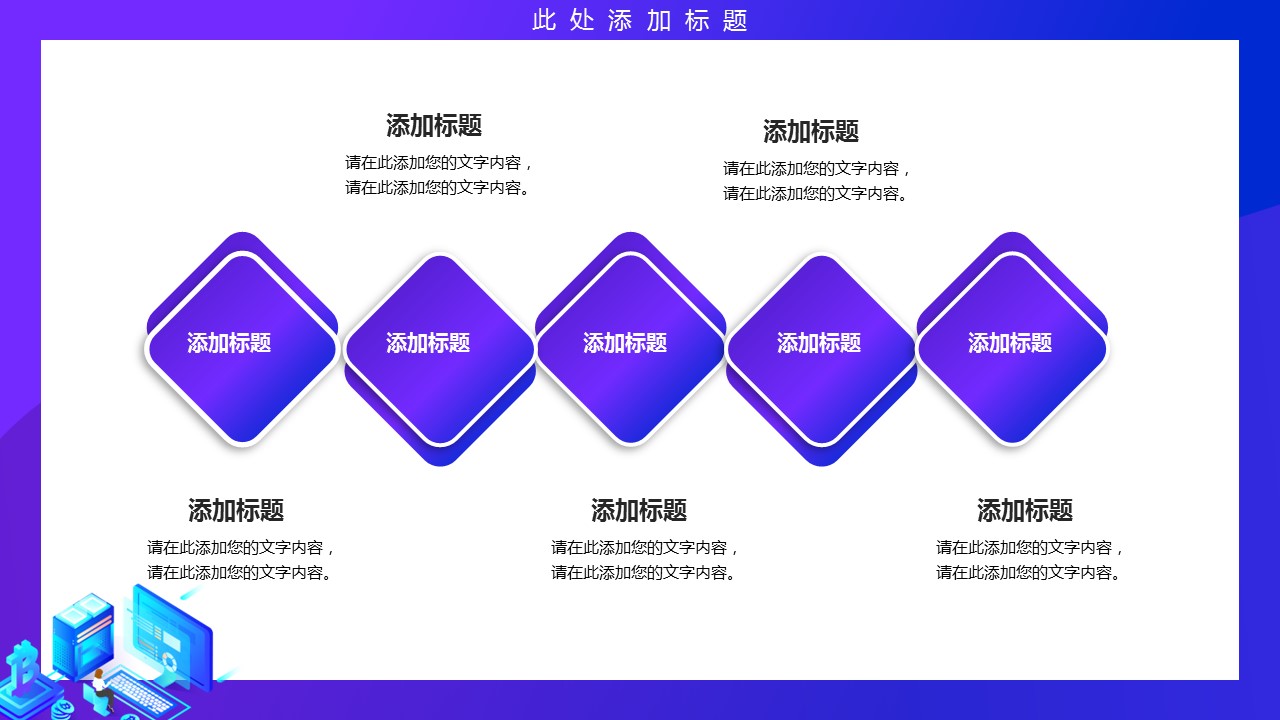The image size is (1280, 720).
Task: Select the body text above the fourth diamond
Action: 817,181
